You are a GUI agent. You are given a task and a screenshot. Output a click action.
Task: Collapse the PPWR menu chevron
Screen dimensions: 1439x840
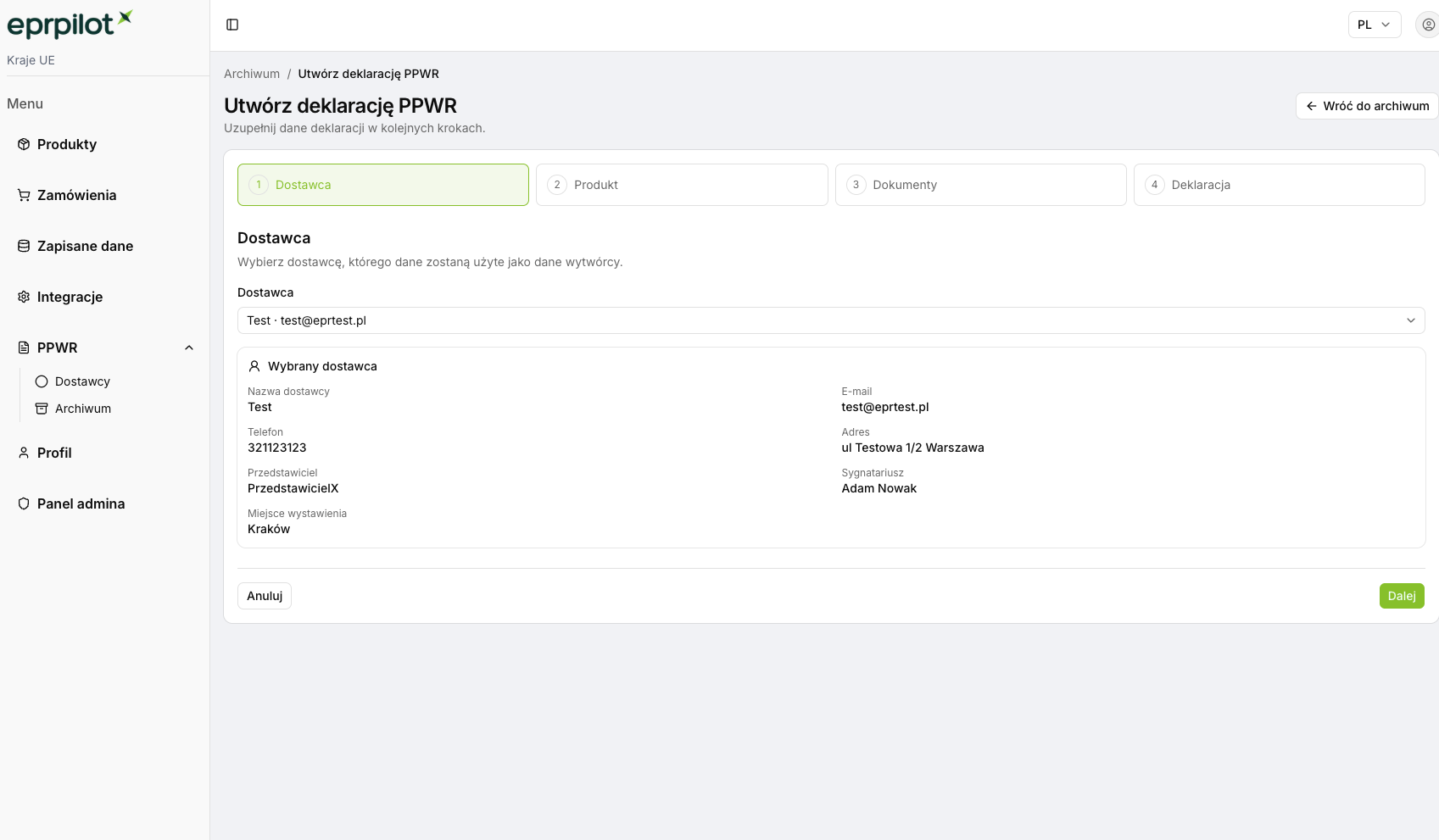pyautogui.click(x=189, y=348)
